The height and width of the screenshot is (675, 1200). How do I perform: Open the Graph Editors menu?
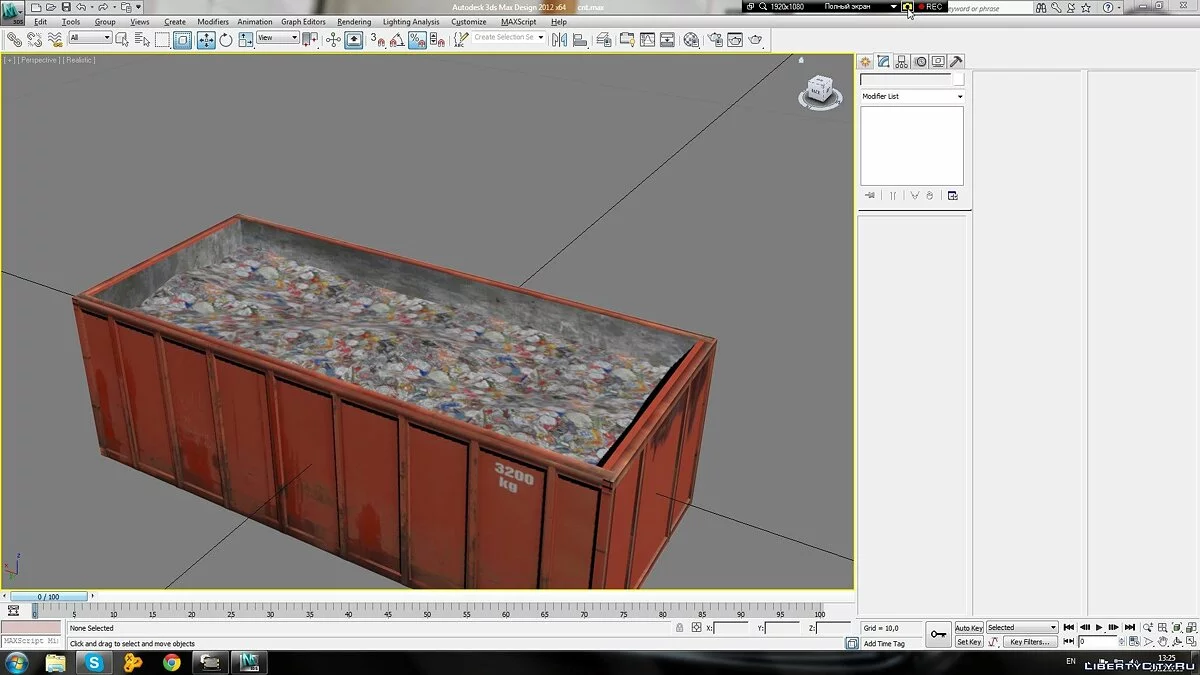point(303,21)
